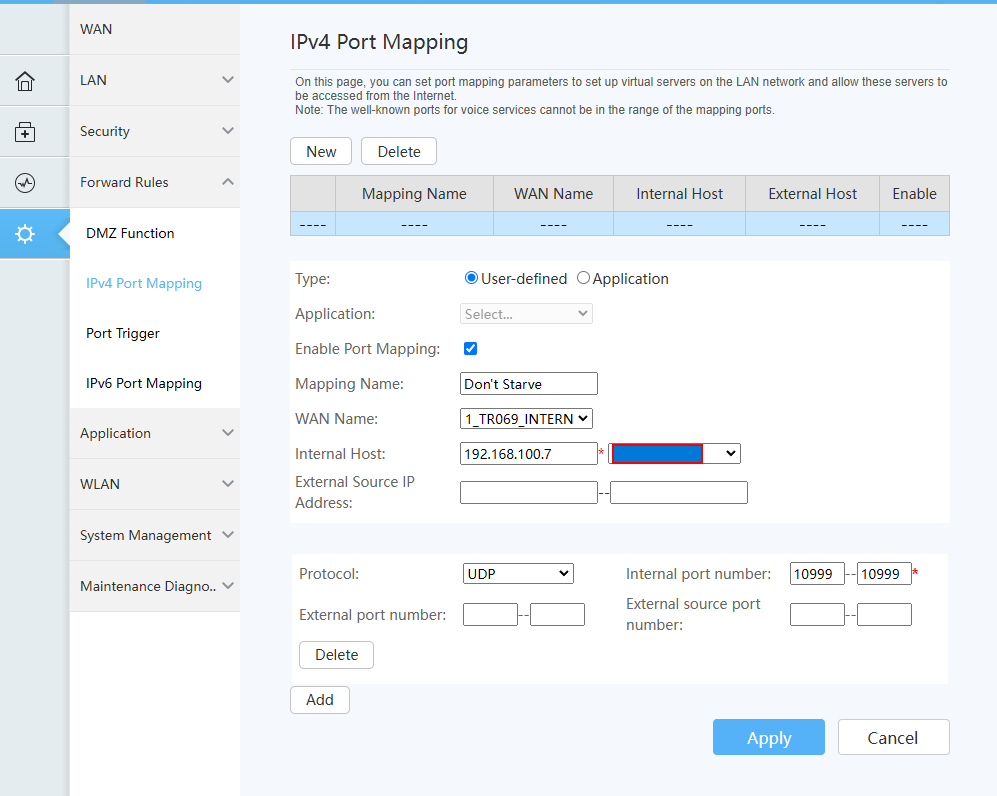The height and width of the screenshot is (796, 997).
Task: Choose the Application type radio button
Action: tap(584, 279)
